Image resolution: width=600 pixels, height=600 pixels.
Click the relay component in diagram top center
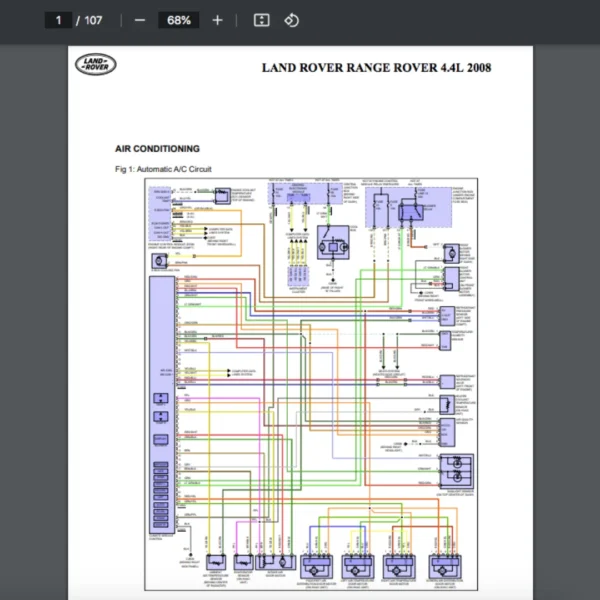(332, 243)
